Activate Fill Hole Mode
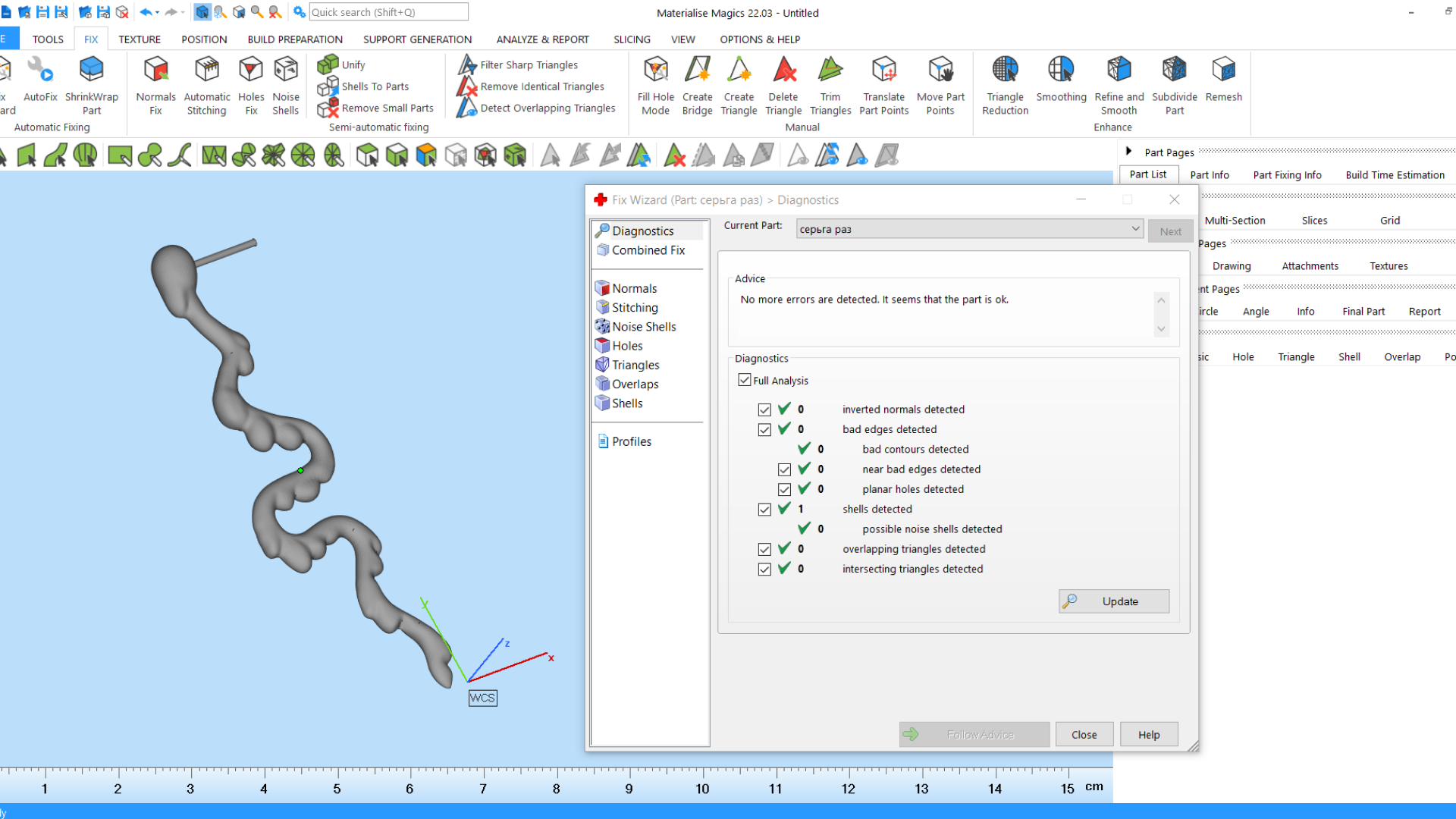This screenshot has height=819, width=1456. pyautogui.click(x=655, y=85)
